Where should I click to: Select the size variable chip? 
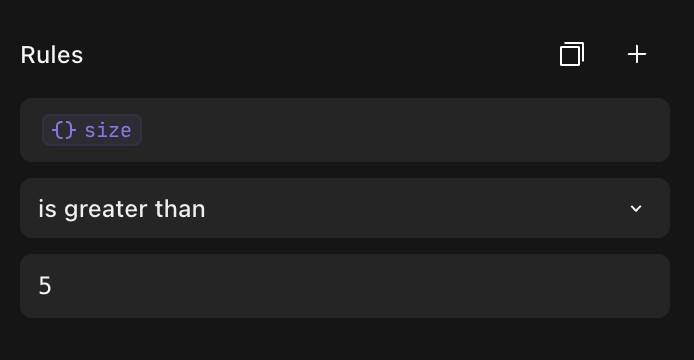tap(92, 130)
